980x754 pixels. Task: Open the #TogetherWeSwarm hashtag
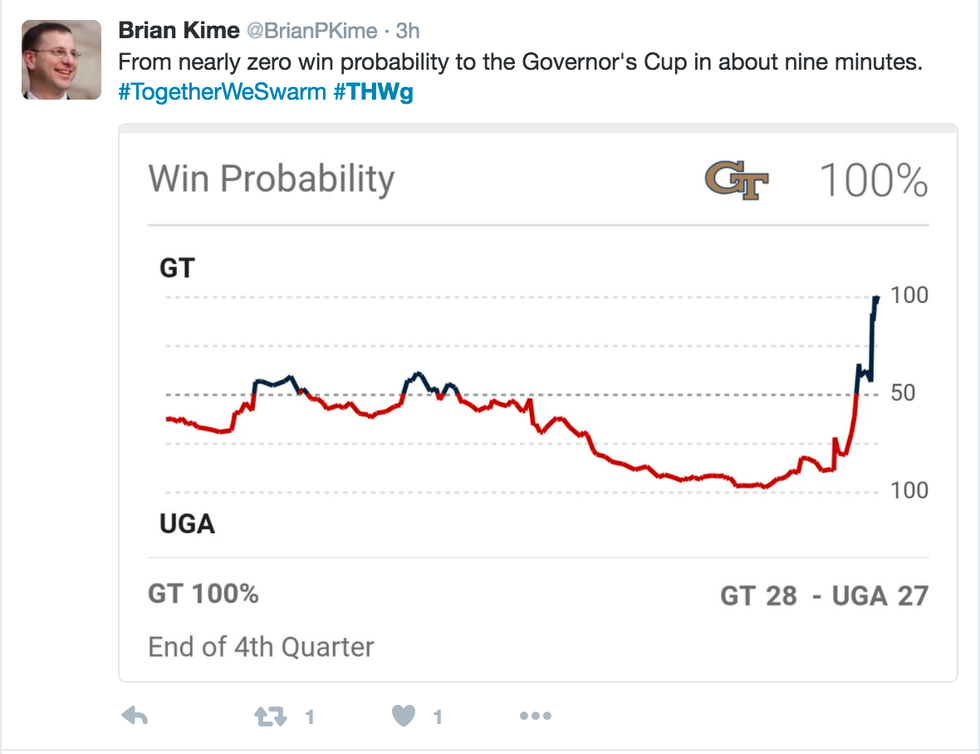point(221,91)
